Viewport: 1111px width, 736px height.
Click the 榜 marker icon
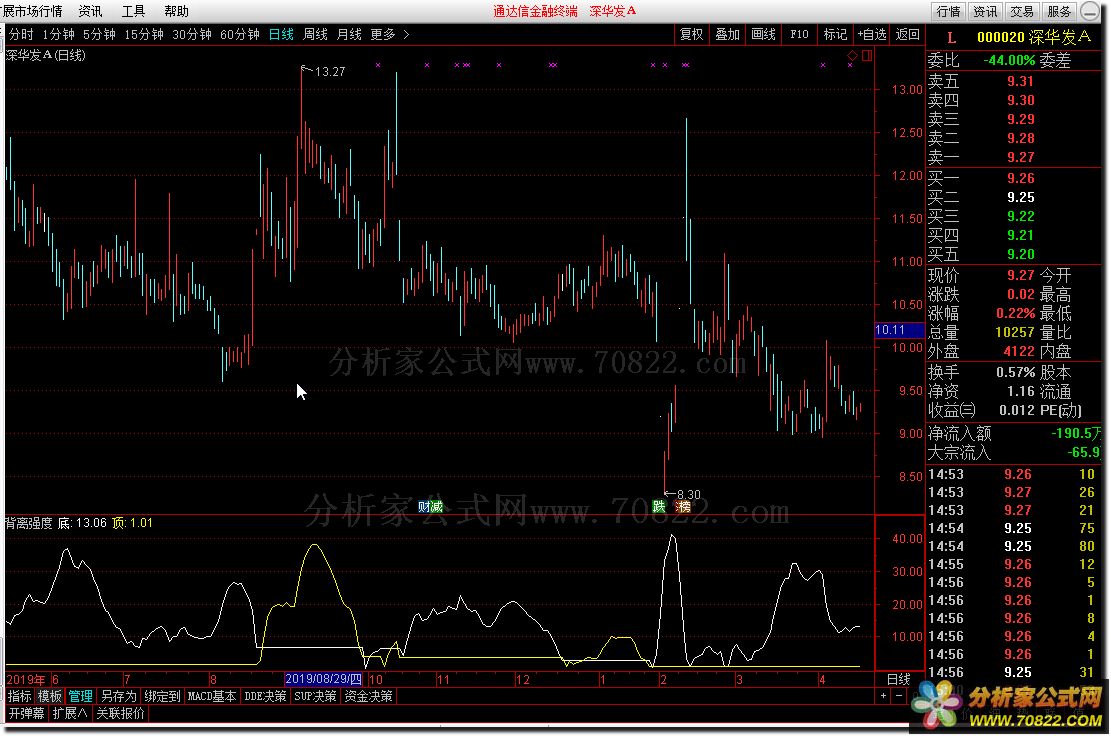pos(683,506)
